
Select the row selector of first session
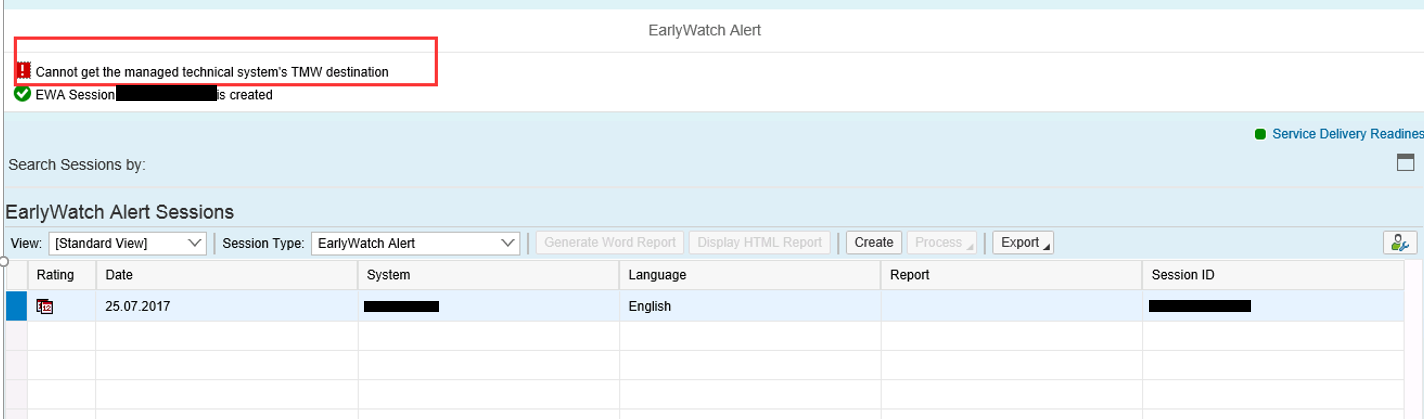point(16,306)
